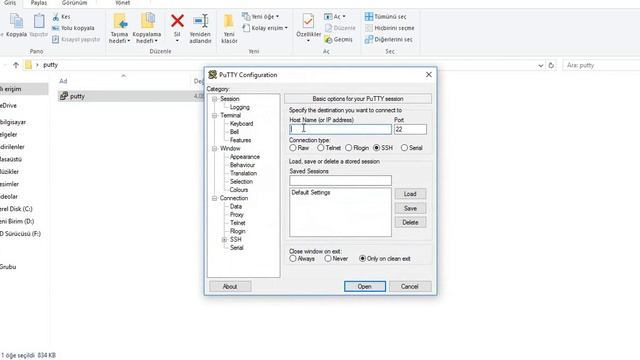Select Keyboard in category tree
The image size is (640, 360).
coord(241,124)
